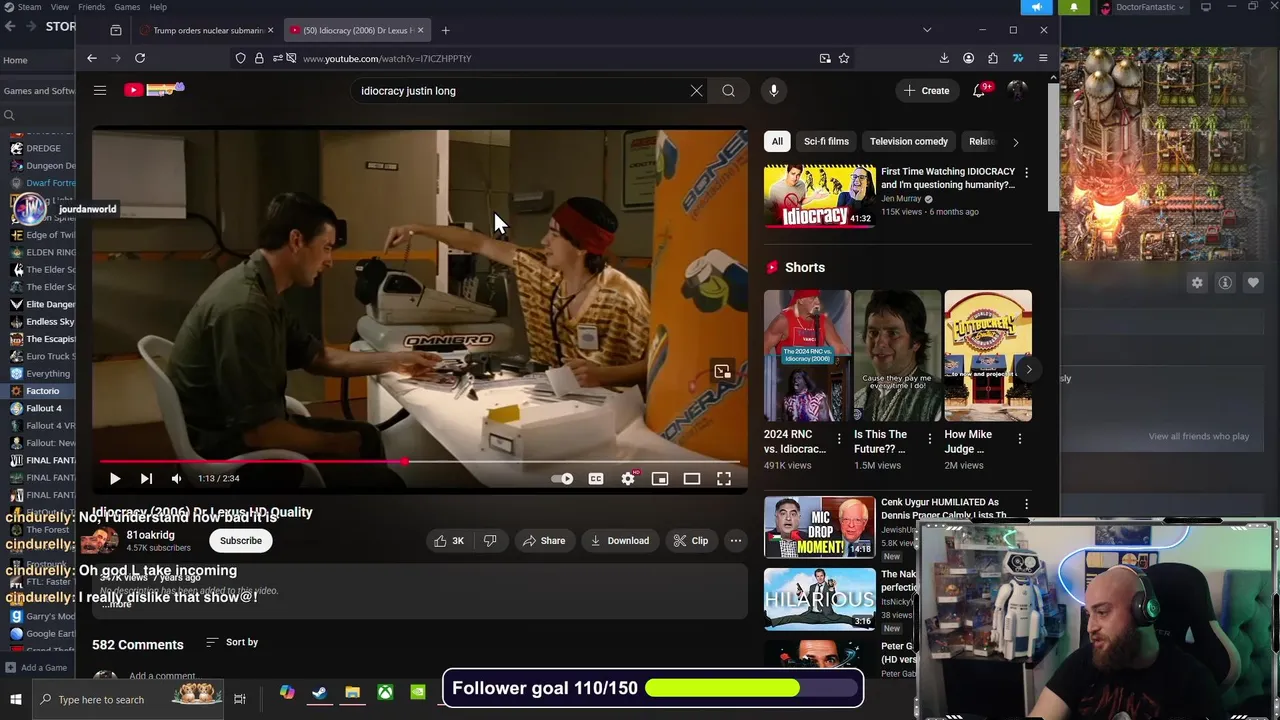The height and width of the screenshot is (720, 1280).
Task: Create a Clip of the video
Action: tap(690, 541)
